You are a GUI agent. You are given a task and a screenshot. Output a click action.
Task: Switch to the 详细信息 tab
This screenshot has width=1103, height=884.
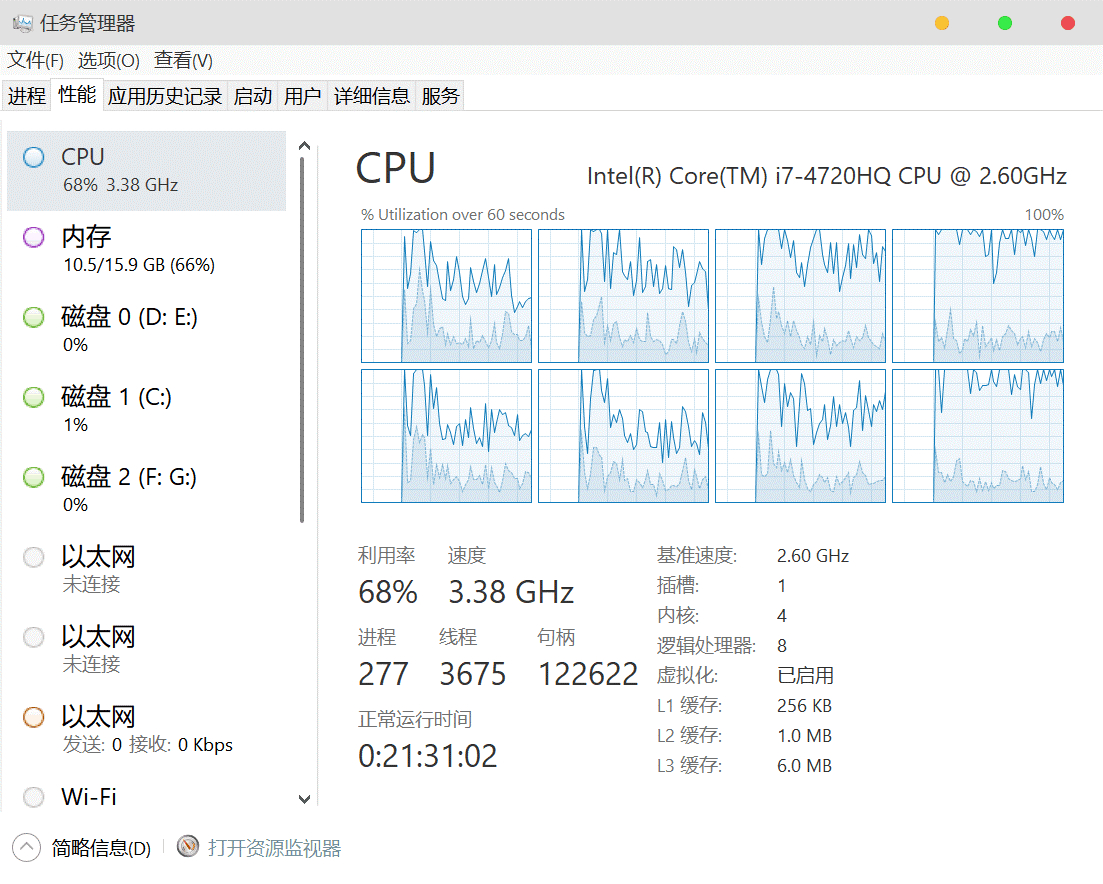(371, 96)
